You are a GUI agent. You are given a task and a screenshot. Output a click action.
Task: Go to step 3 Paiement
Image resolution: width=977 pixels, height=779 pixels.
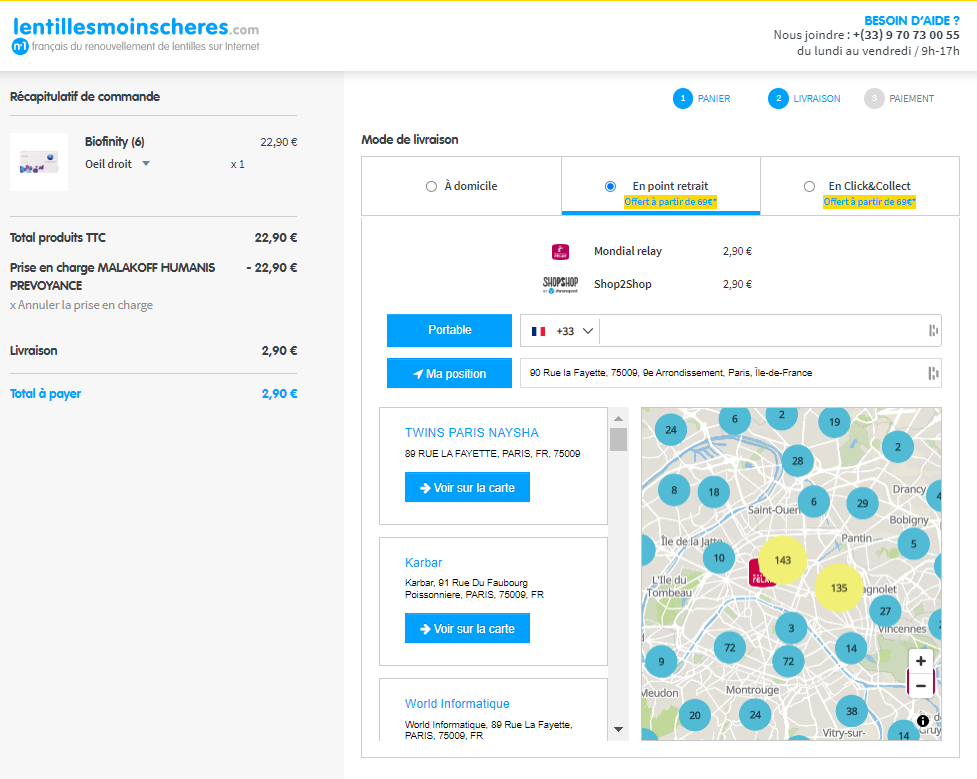899,98
